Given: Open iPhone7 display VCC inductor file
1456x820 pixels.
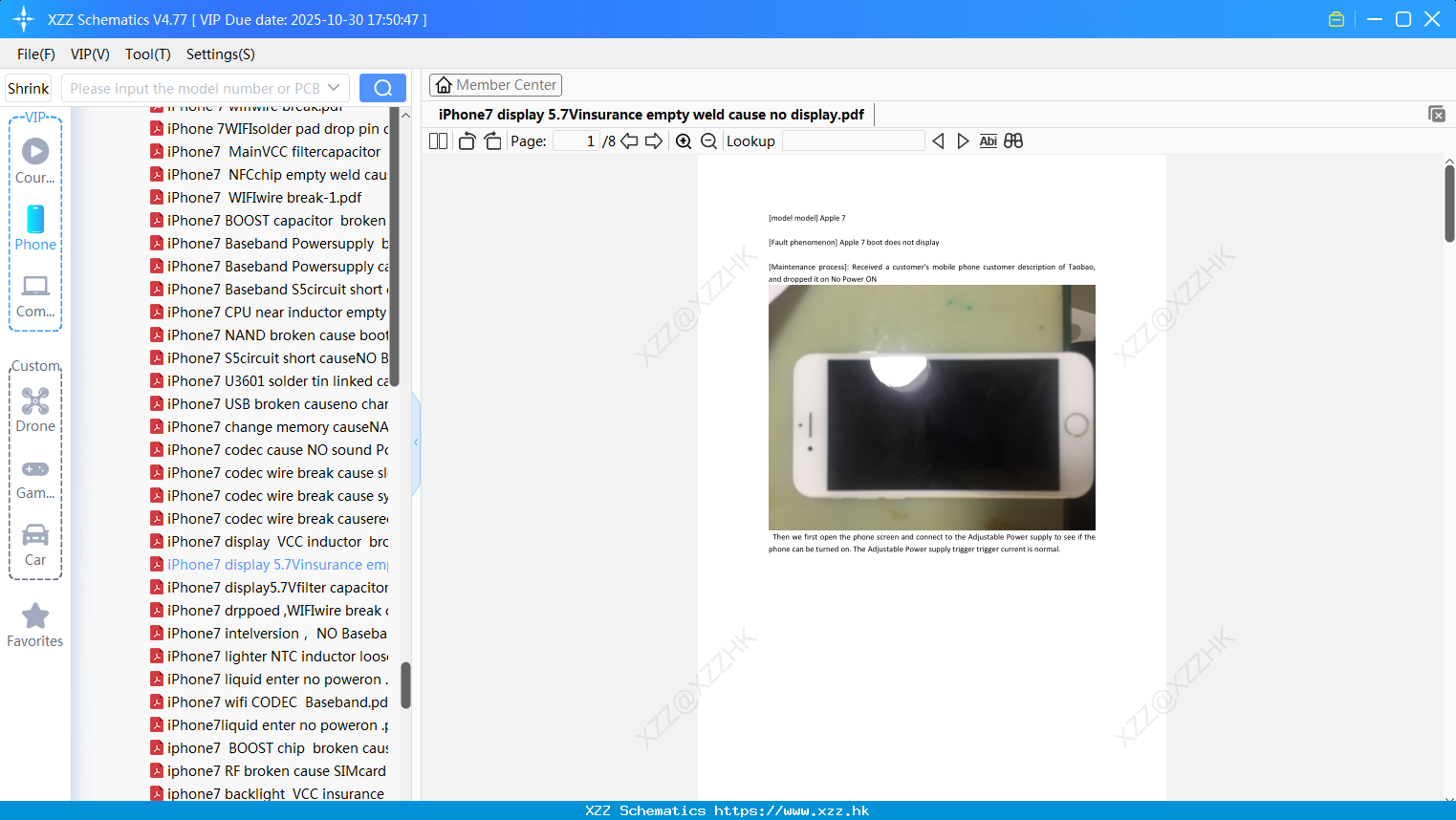Looking at the screenshot, I should 270,542.
